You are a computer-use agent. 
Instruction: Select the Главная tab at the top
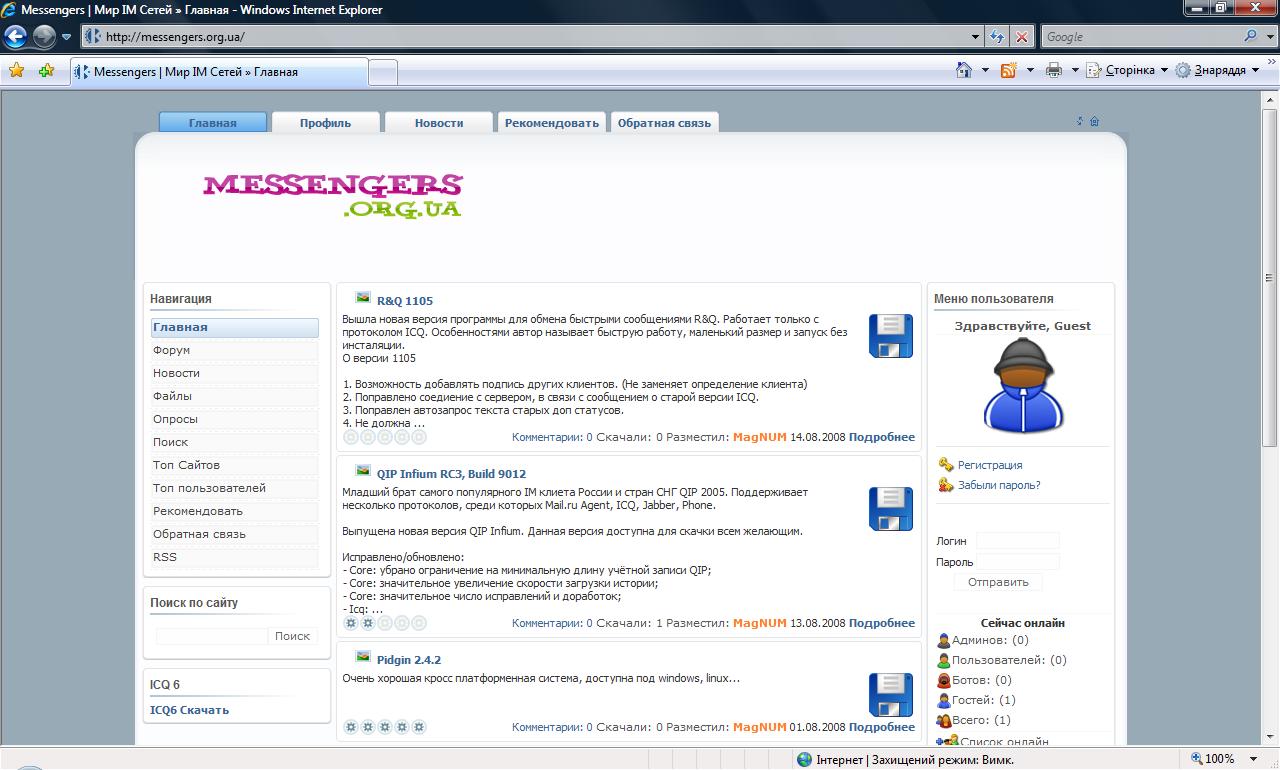click(213, 123)
